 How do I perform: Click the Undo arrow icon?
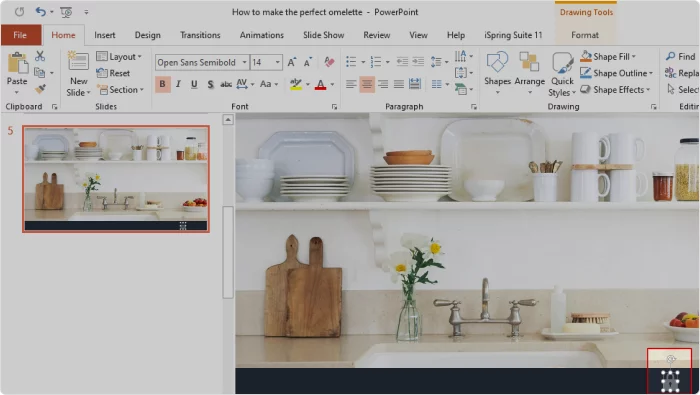[x=40, y=12]
